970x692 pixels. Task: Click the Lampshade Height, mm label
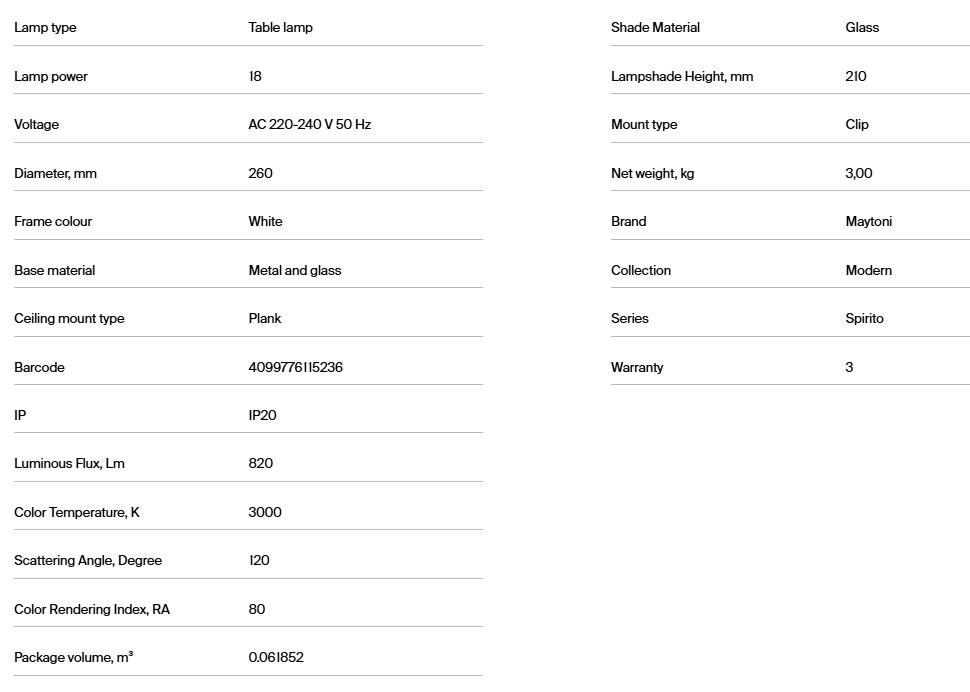(x=682, y=77)
